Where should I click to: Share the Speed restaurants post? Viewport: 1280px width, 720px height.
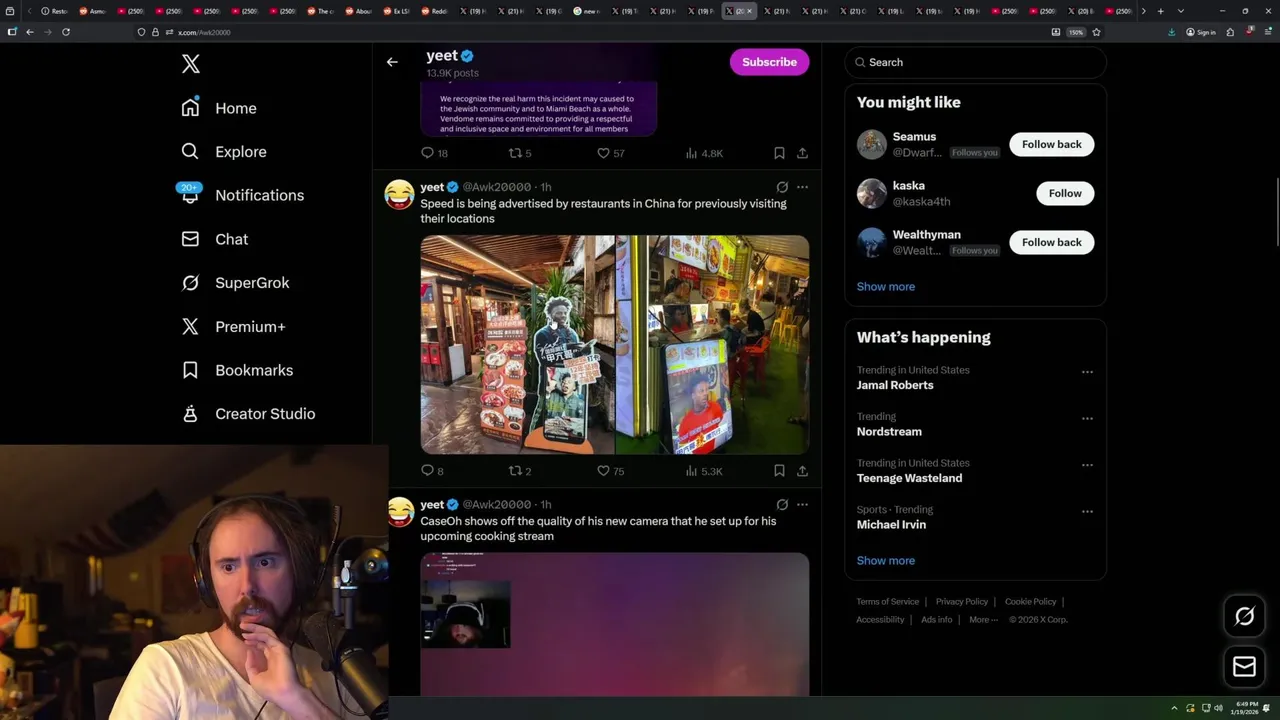pos(802,471)
